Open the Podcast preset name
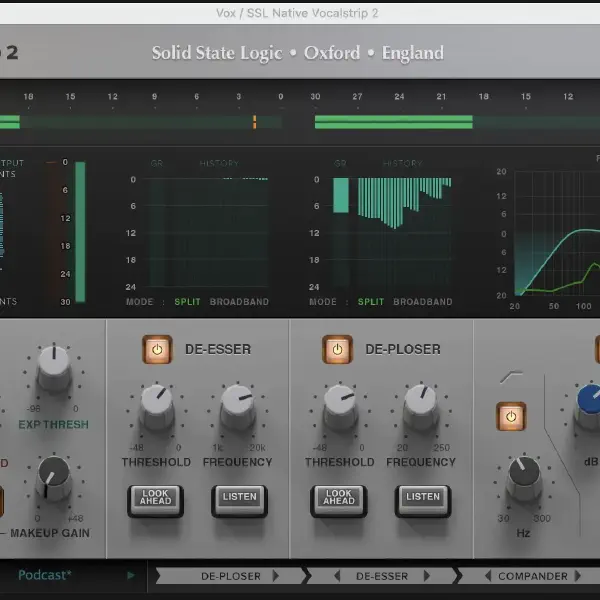This screenshot has width=600, height=600. coord(45,575)
